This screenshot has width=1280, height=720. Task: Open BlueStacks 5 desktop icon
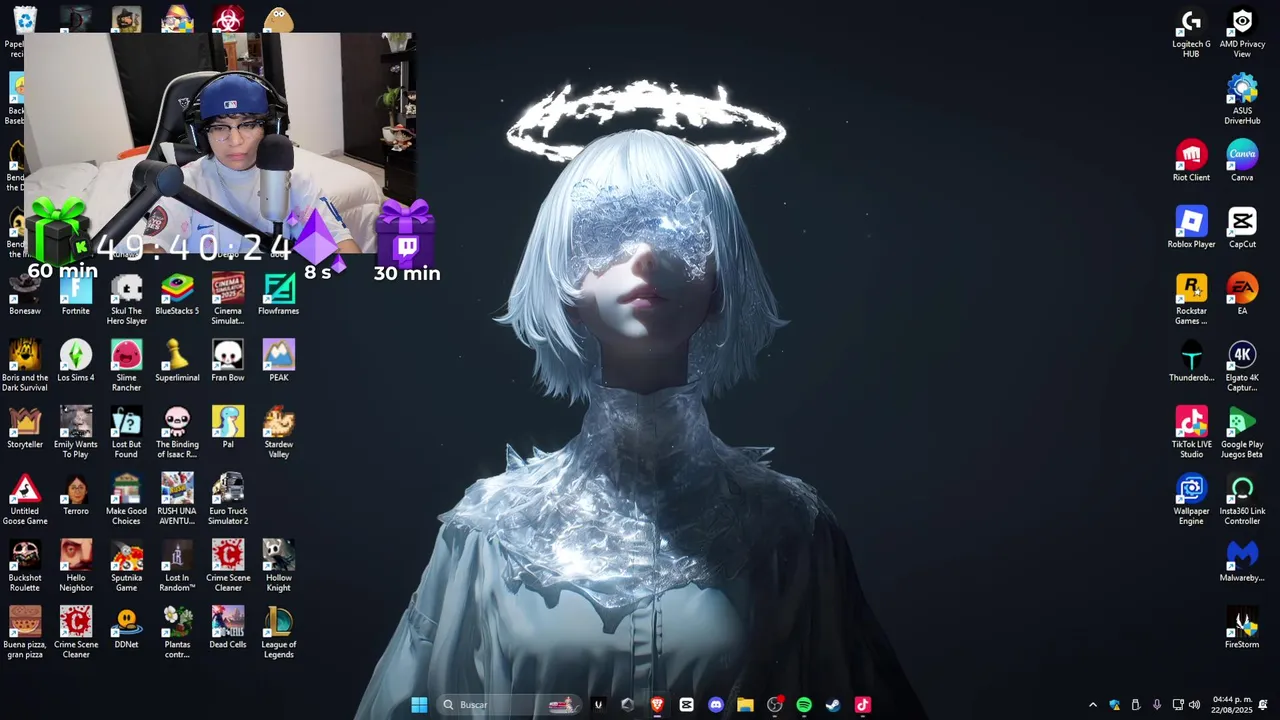click(177, 296)
